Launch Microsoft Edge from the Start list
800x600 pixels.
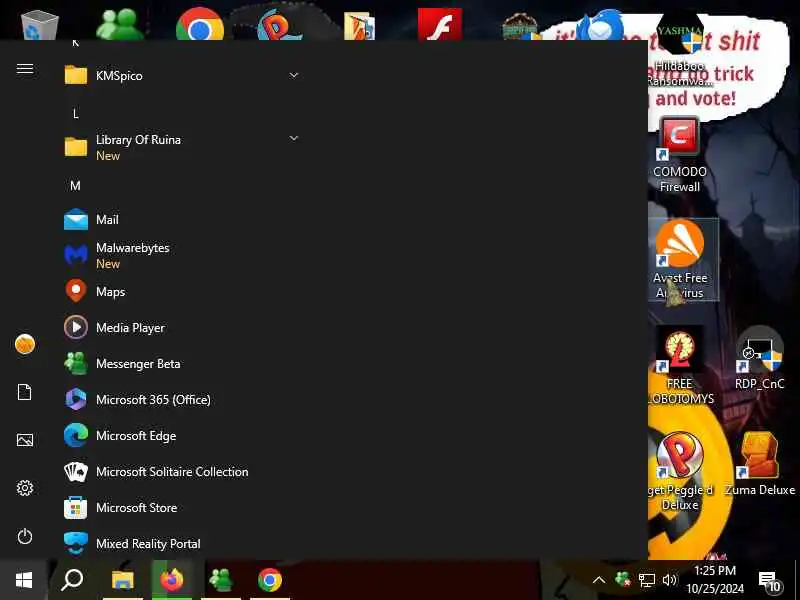click(181, 436)
